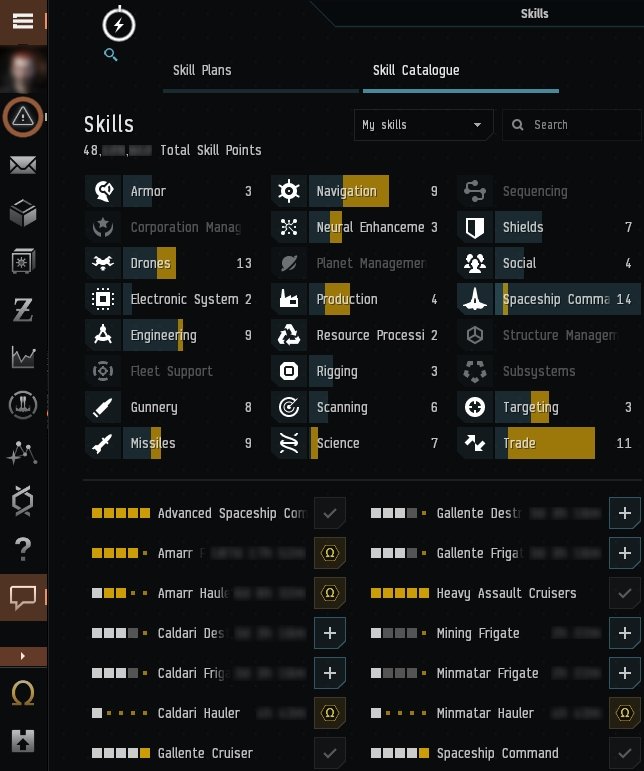Open the Electronic Systems skill group

[169, 299]
